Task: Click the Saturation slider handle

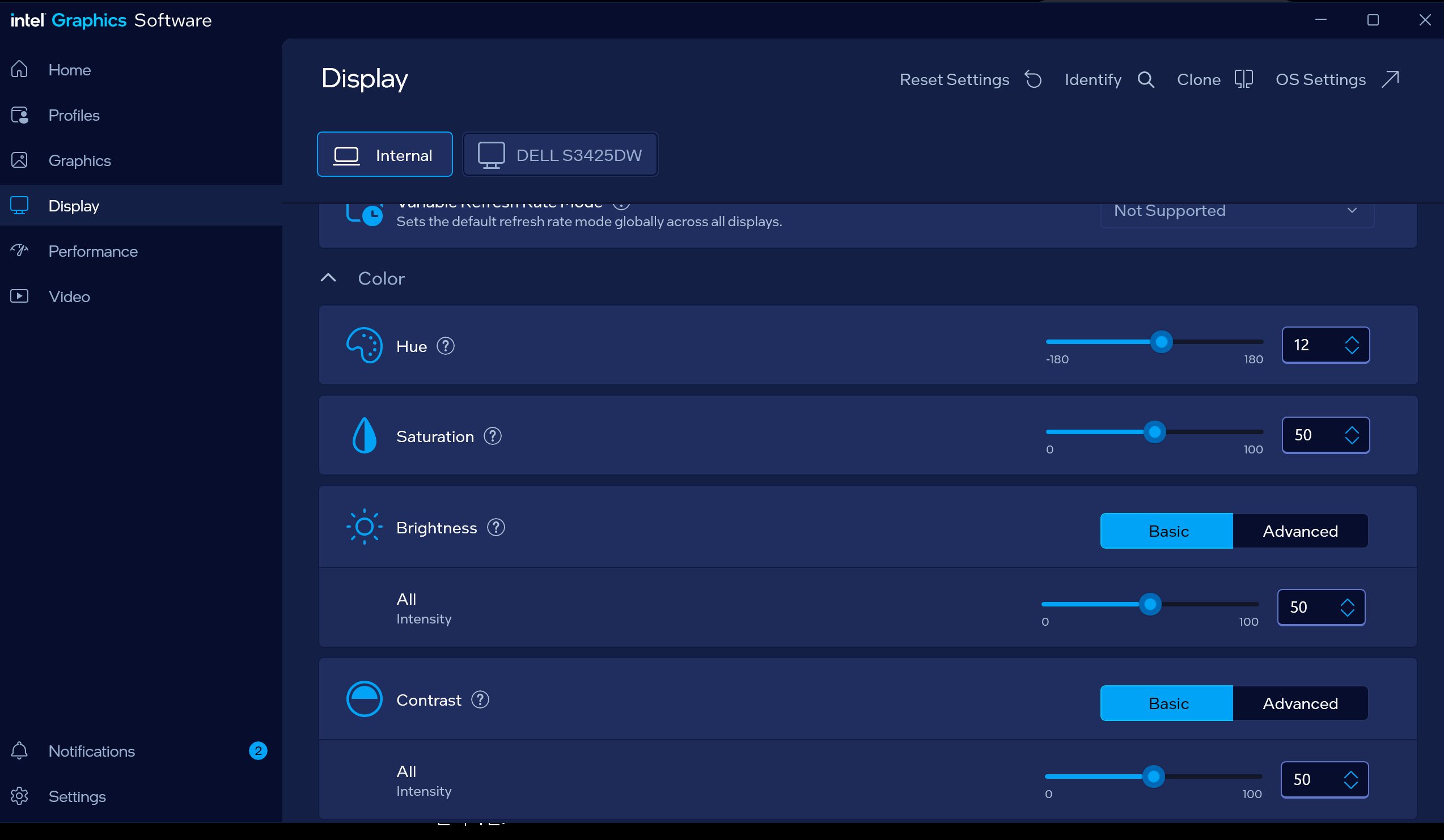Action: click(1155, 432)
